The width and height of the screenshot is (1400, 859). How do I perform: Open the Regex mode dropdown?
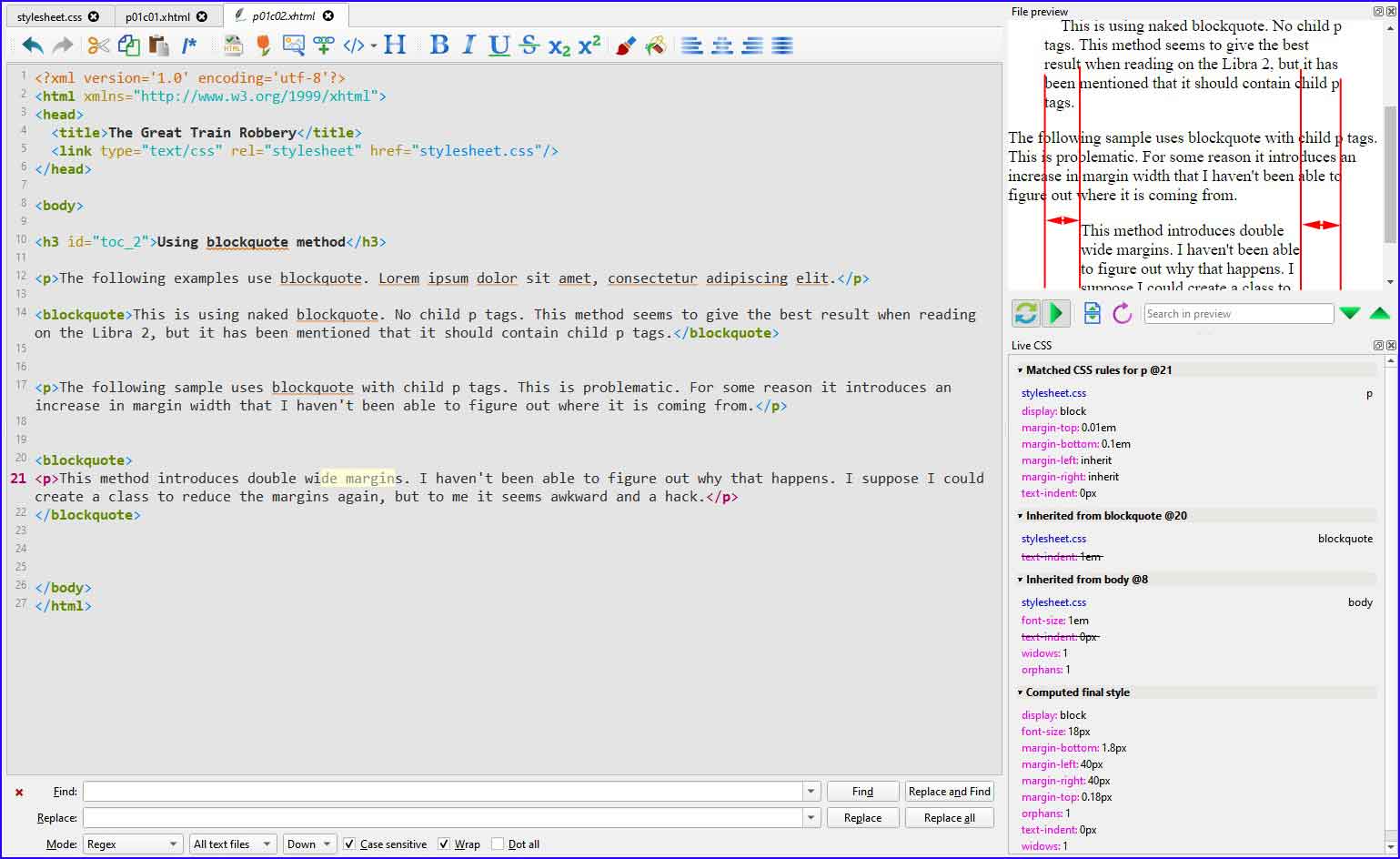pyautogui.click(x=133, y=844)
